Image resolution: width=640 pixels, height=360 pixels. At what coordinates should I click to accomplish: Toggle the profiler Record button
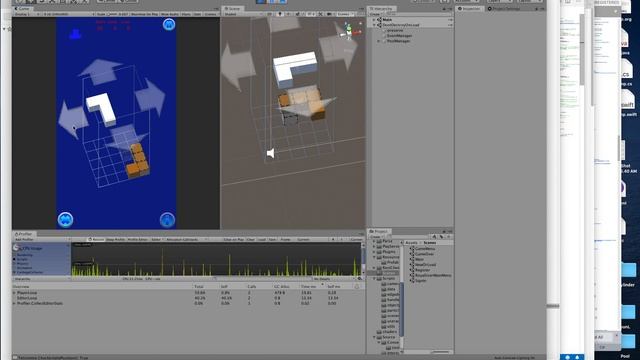[x=97, y=240]
